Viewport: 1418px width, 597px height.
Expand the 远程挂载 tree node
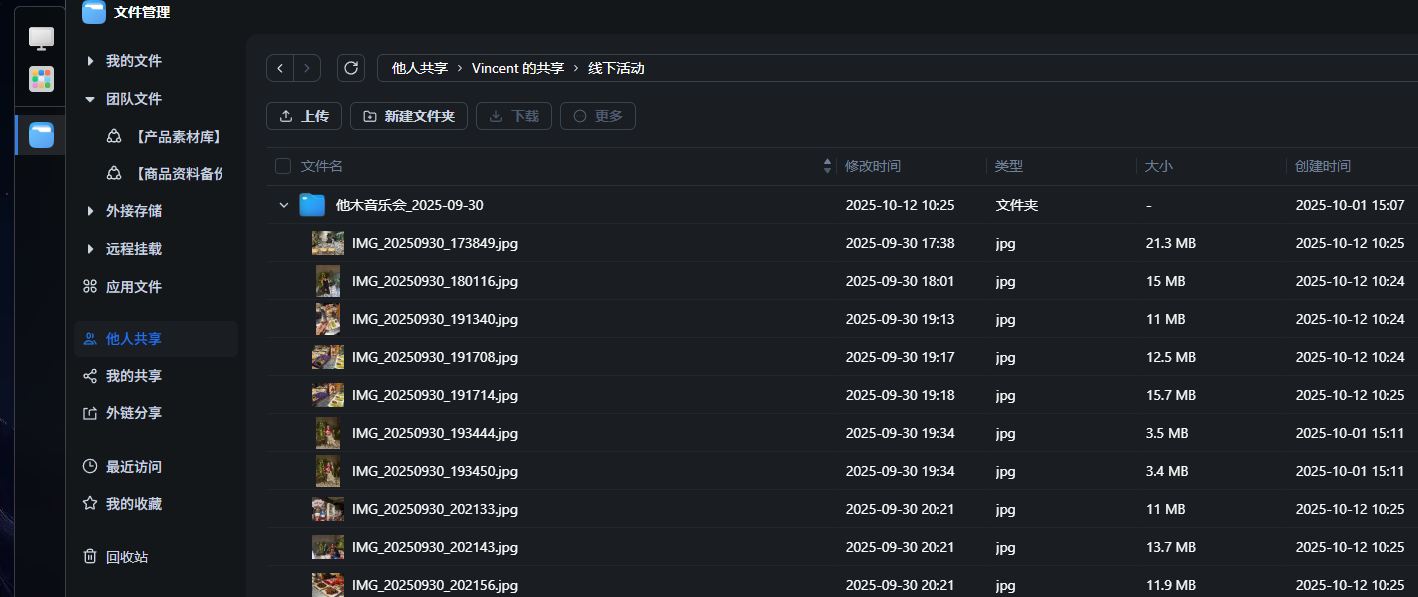click(x=90, y=249)
